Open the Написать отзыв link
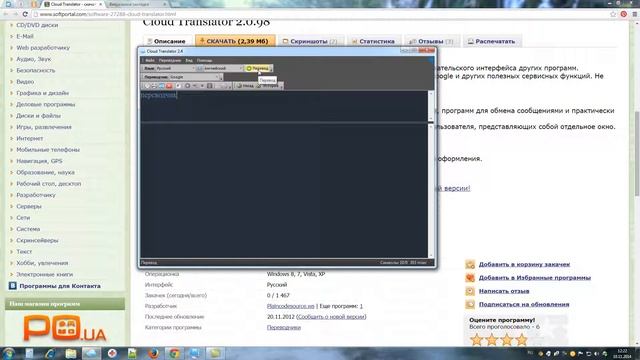This screenshot has width=640, height=360. click(x=504, y=291)
